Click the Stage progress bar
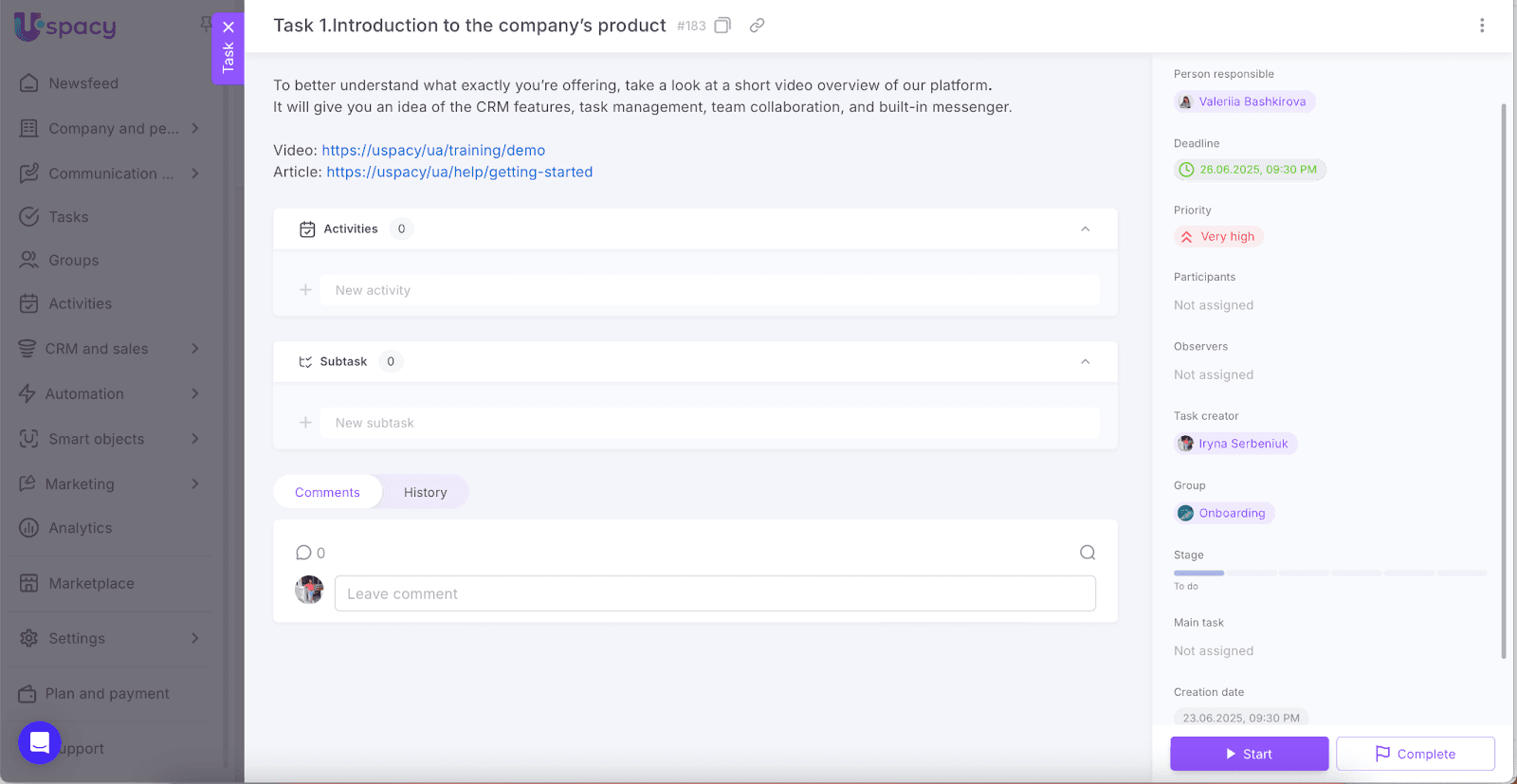The width and height of the screenshot is (1517, 784). click(1329, 573)
